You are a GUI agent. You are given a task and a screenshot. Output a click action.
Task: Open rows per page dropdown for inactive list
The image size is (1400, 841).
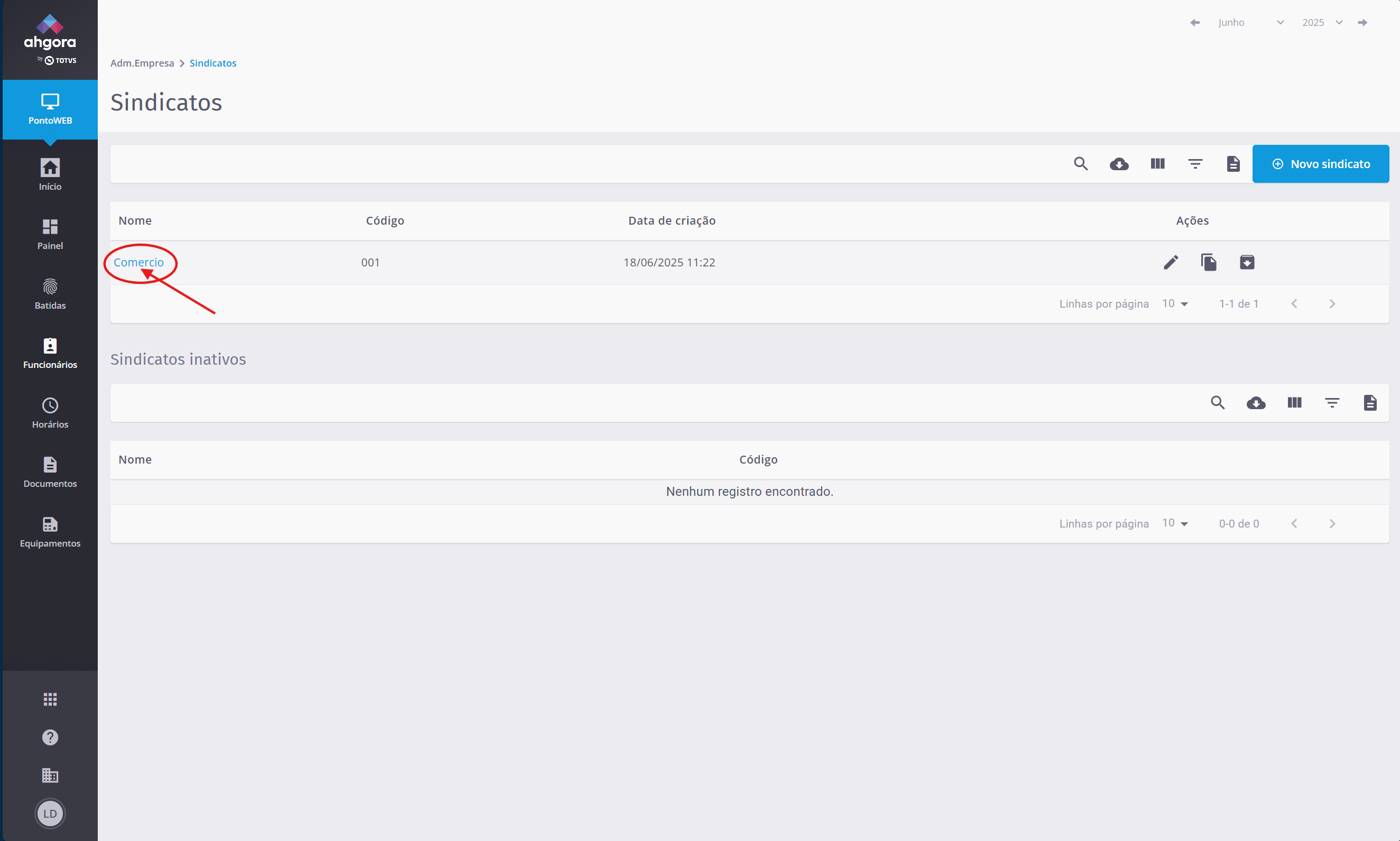(1174, 523)
